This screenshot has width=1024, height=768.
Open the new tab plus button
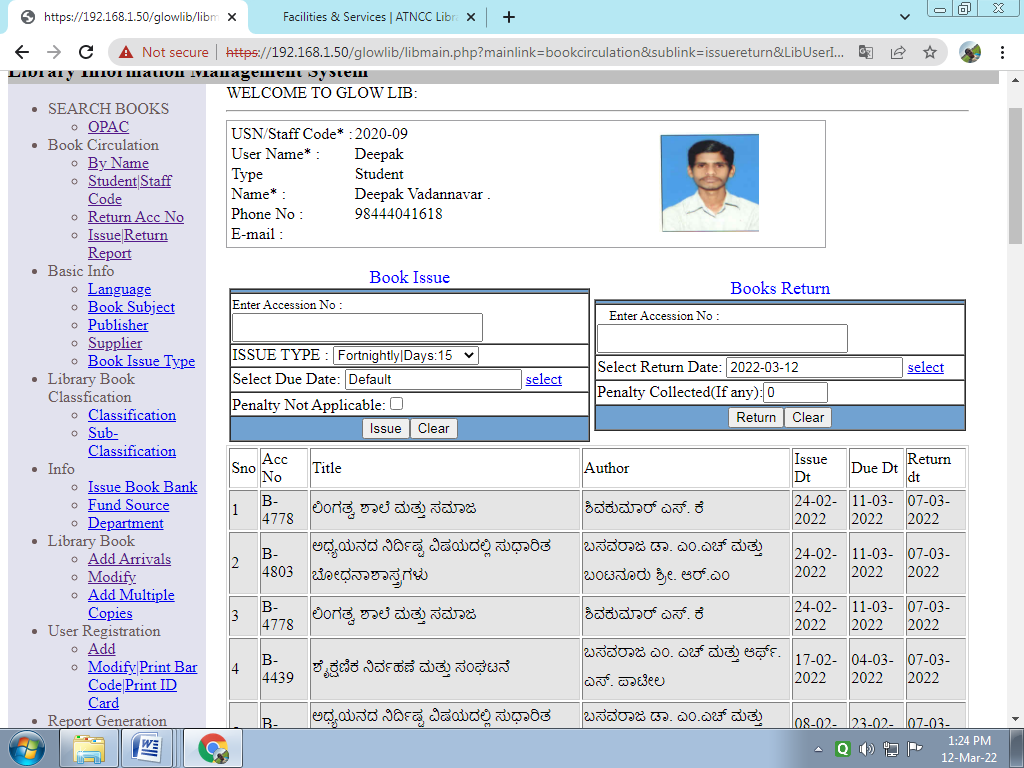click(x=509, y=17)
